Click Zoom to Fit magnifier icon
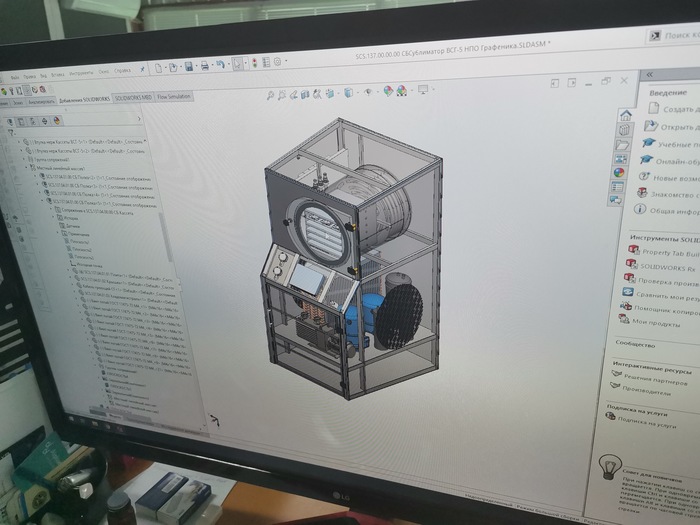The image size is (700, 525). (270, 95)
